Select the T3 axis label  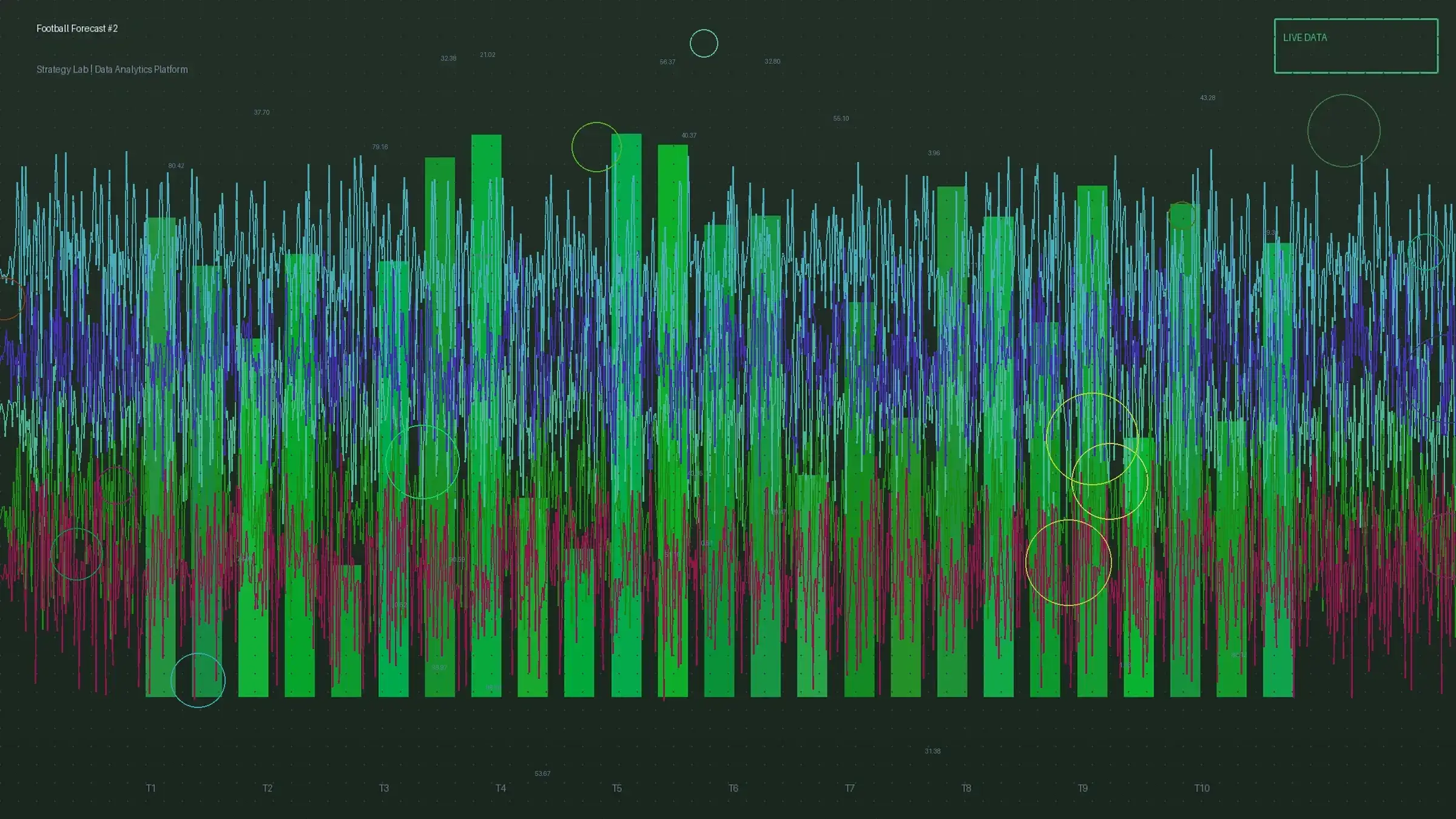(384, 788)
